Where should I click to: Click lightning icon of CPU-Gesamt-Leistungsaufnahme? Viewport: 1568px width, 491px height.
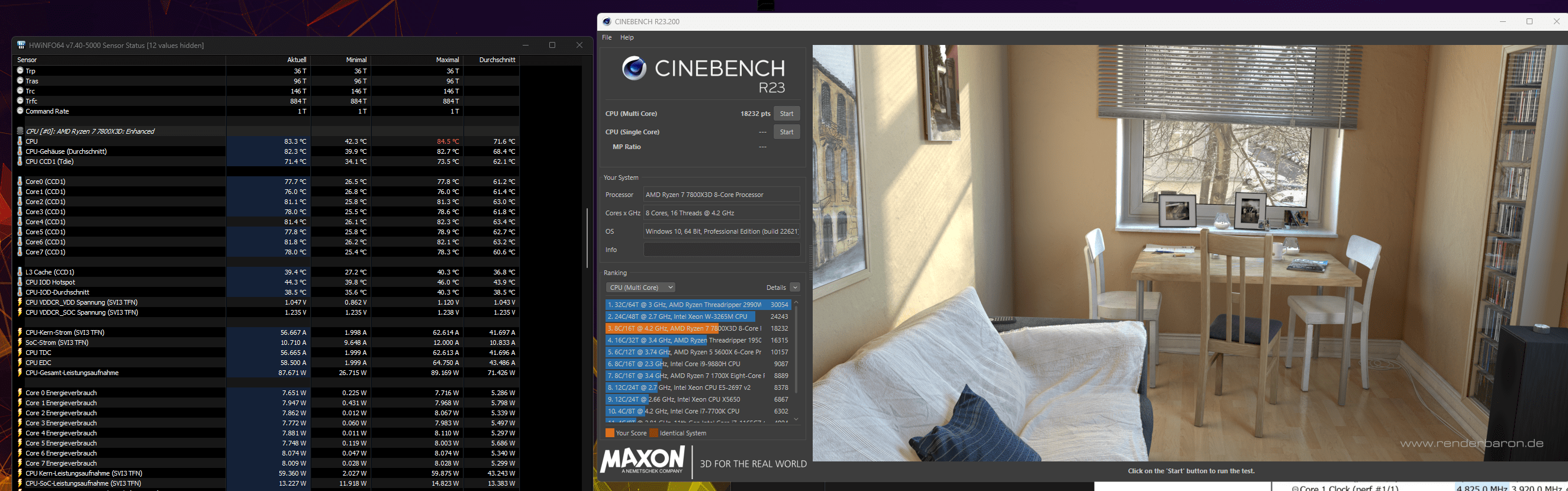tap(20, 372)
